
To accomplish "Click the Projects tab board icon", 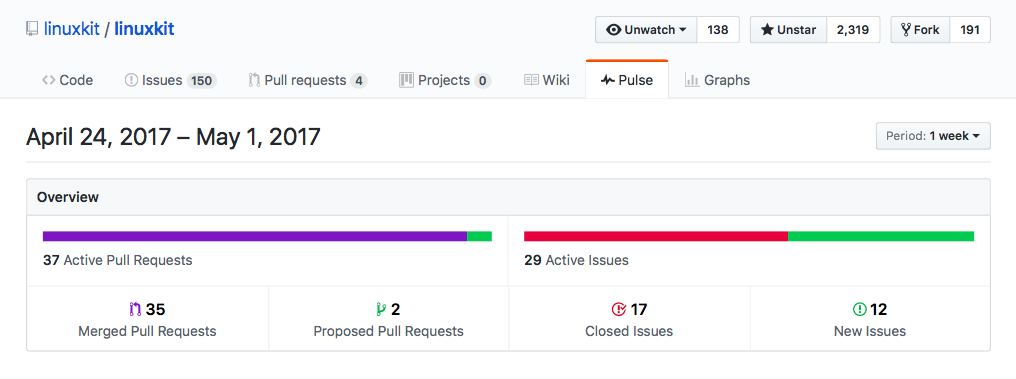I will (406, 80).
